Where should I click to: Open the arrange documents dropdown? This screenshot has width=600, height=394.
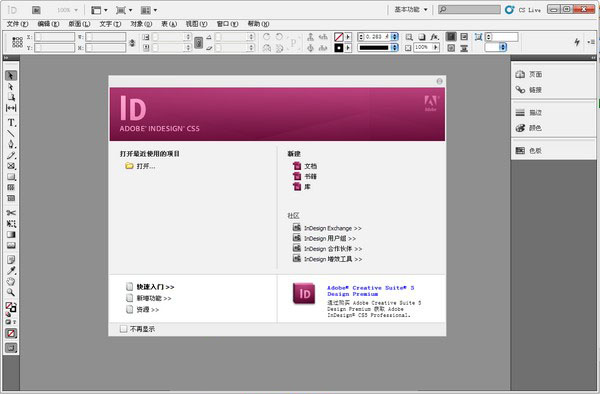click(x=149, y=10)
